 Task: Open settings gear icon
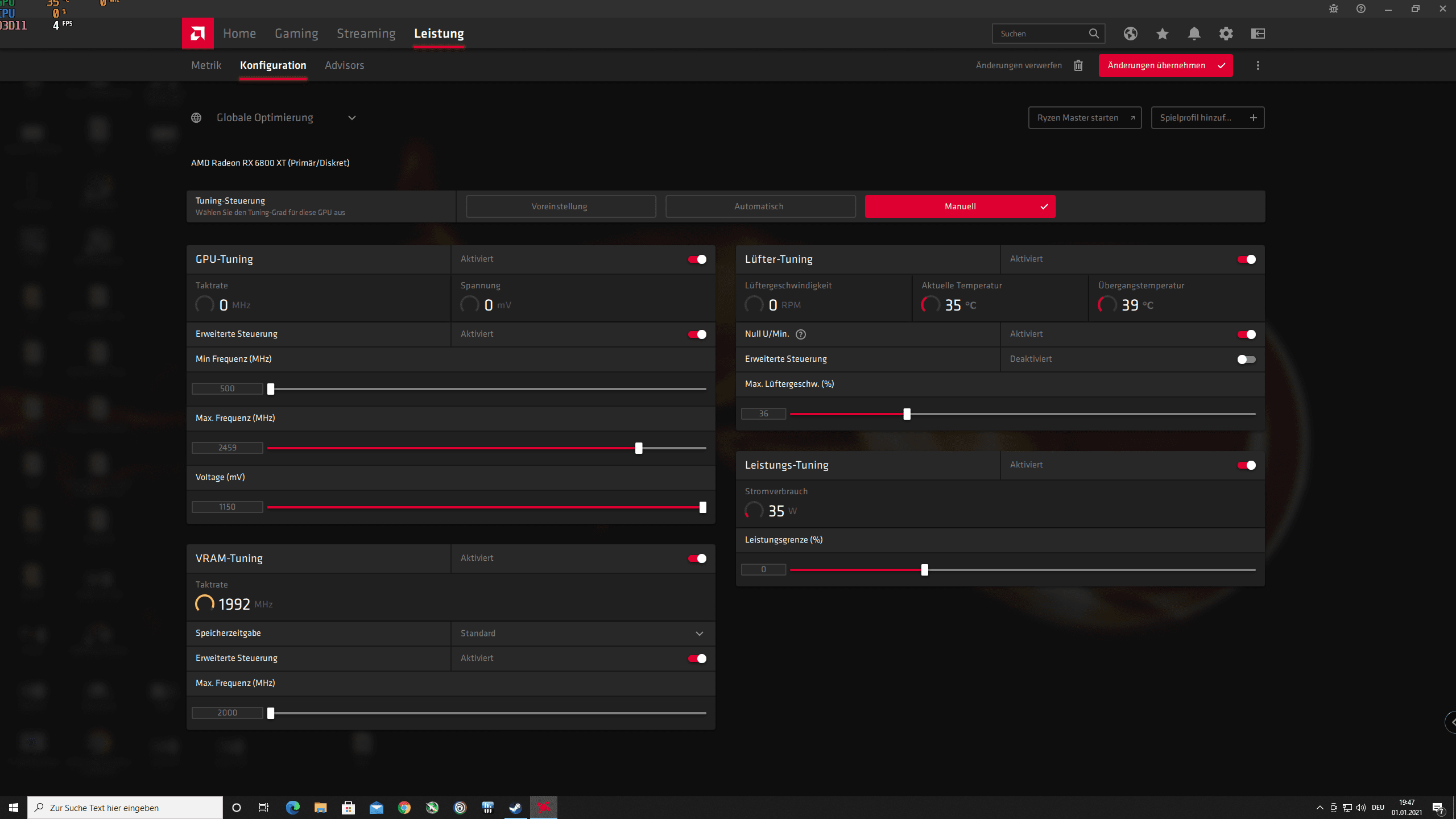point(1226,34)
